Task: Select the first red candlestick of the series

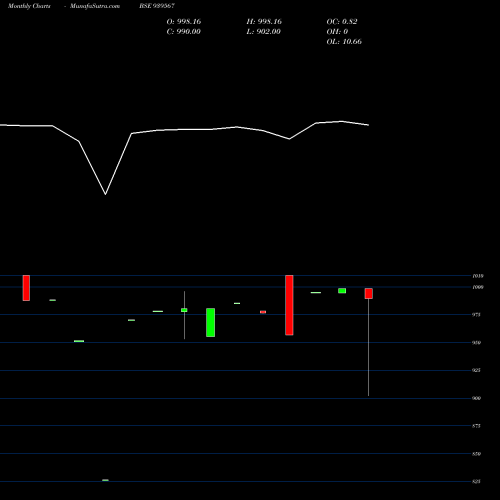Action: point(26,288)
